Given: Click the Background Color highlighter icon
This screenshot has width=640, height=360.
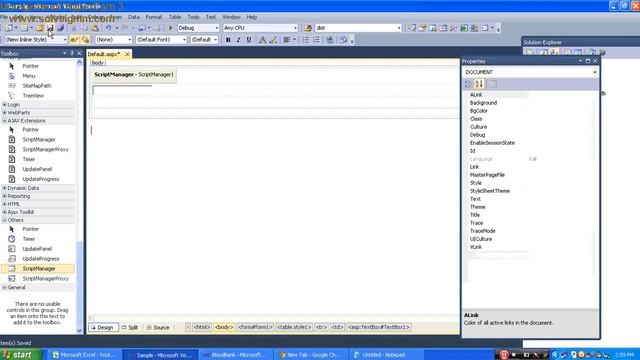Looking at the screenshot, I should point(273,40).
